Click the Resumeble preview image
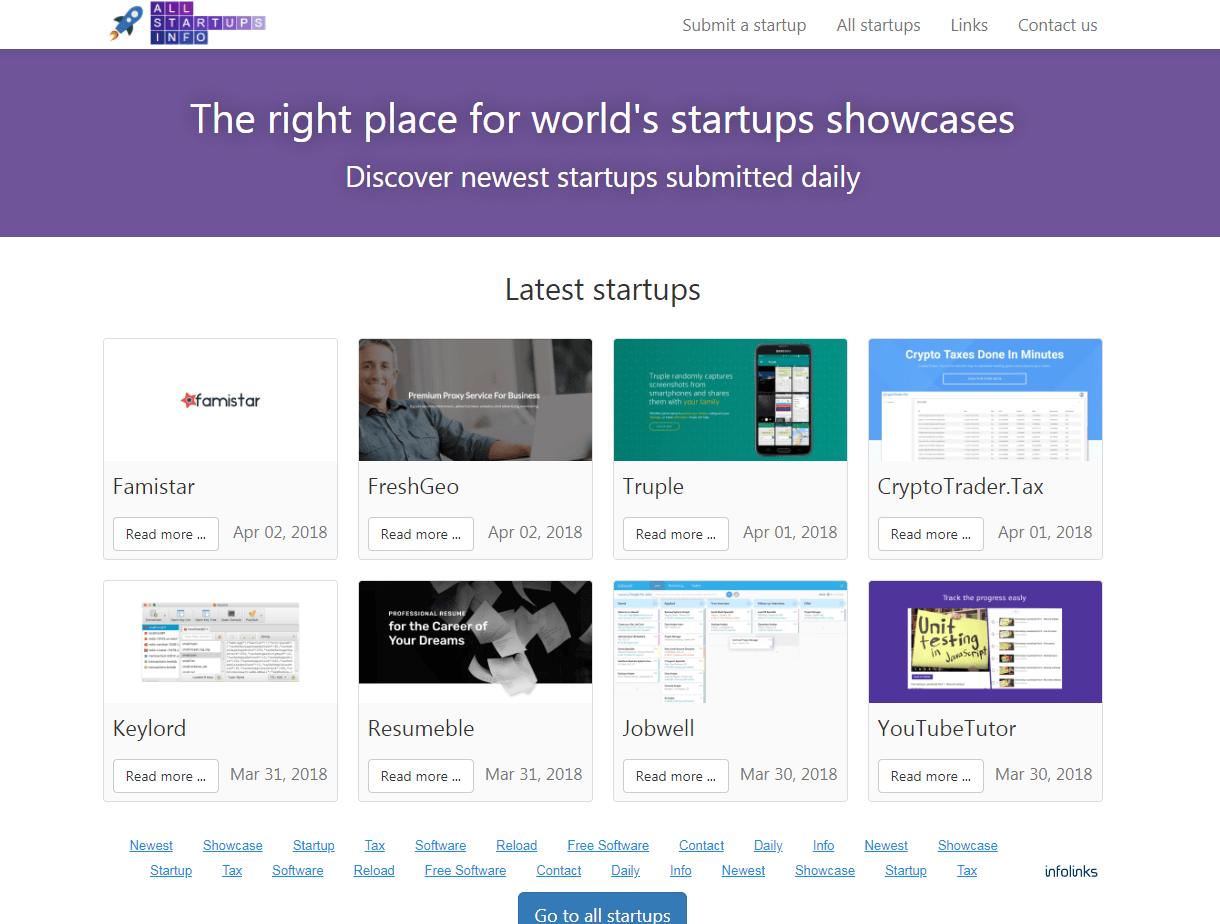Screen dimensions: 1220x924 (475, 642)
